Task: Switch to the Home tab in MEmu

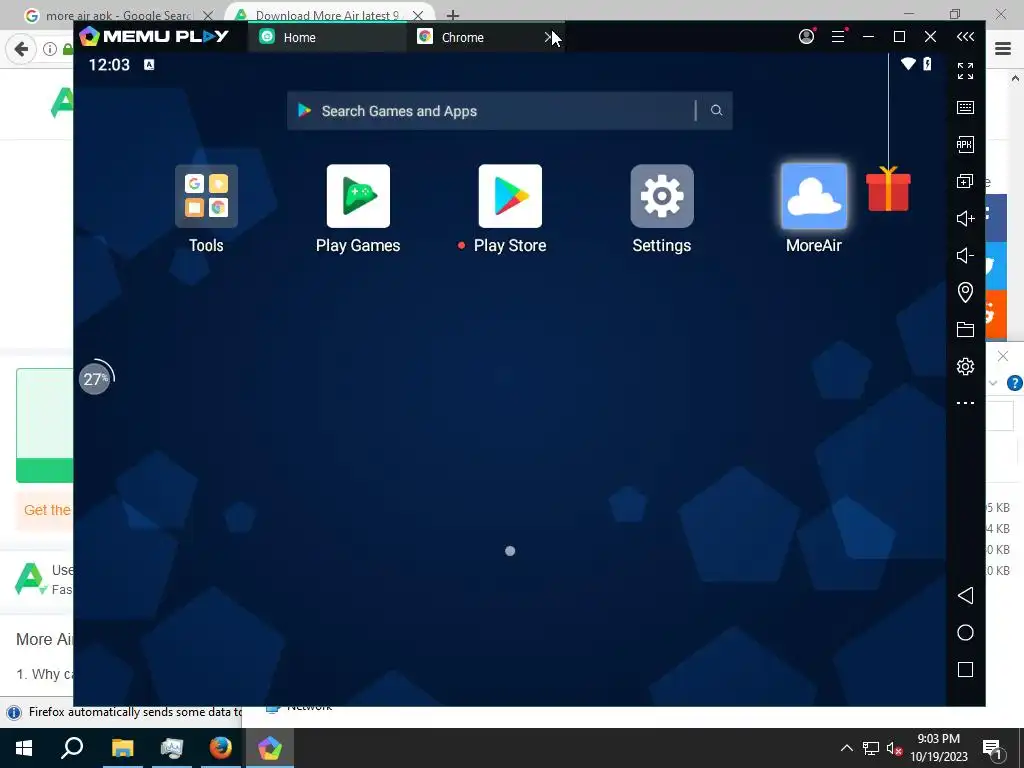Action: point(327,37)
